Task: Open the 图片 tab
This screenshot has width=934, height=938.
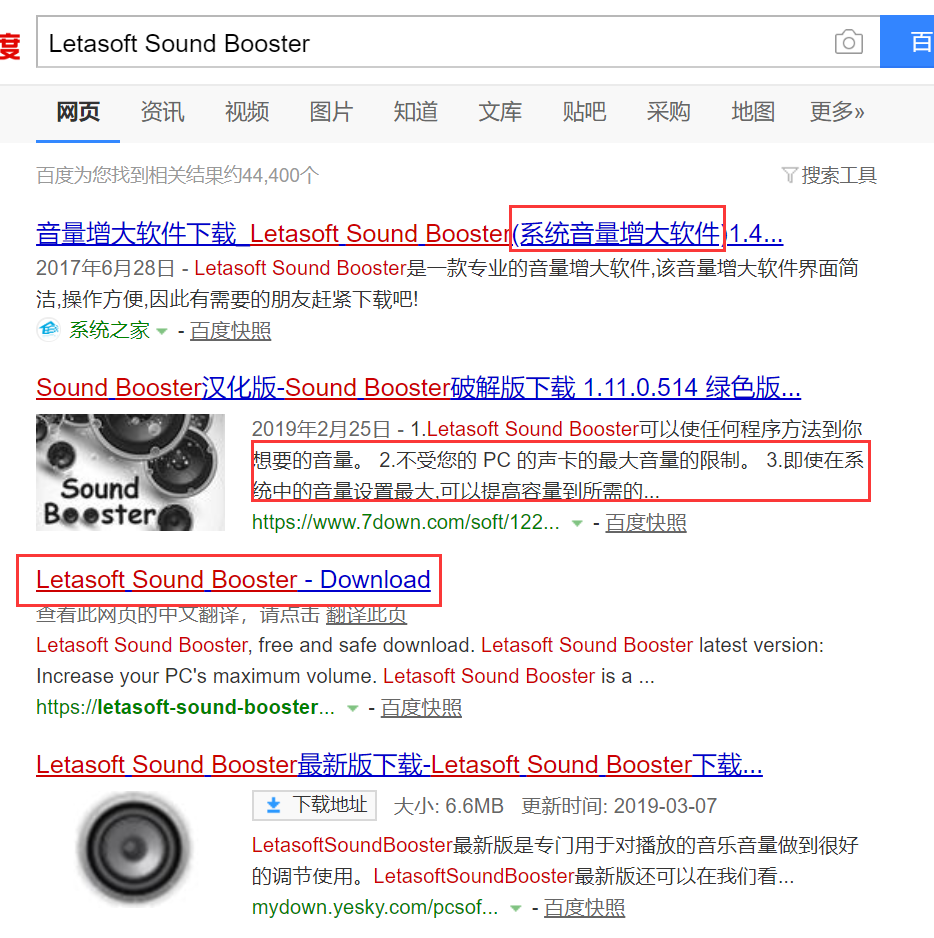Action: (x=331, y=112)
